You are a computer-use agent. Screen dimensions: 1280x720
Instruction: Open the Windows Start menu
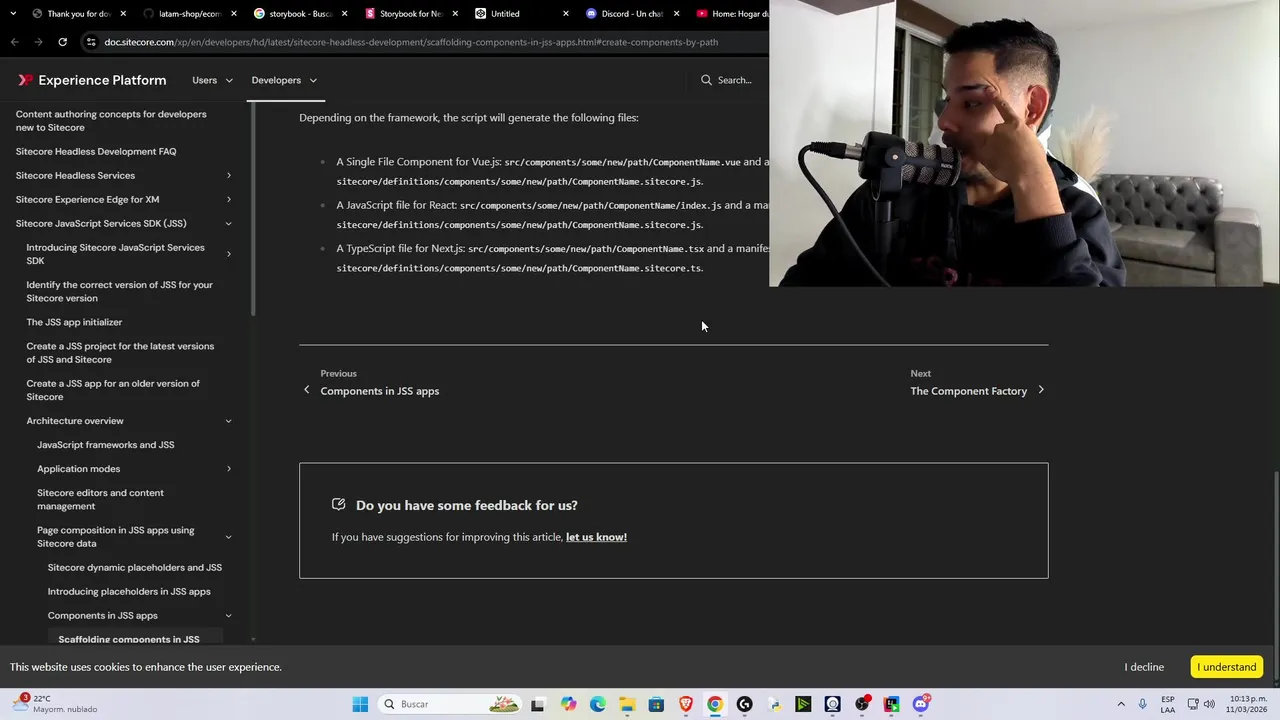pos(360,704)
